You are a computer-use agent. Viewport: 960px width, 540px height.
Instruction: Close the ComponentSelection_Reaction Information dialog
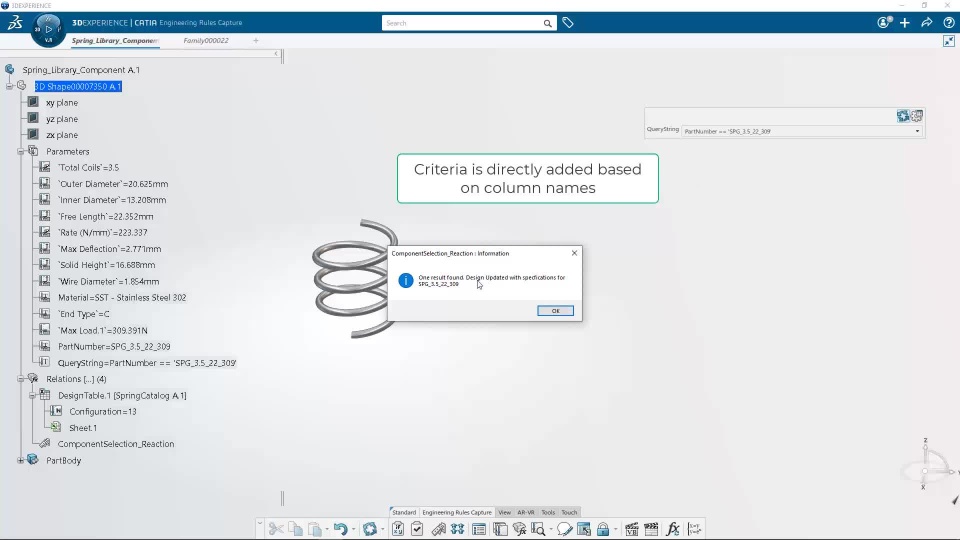point(574,253)
